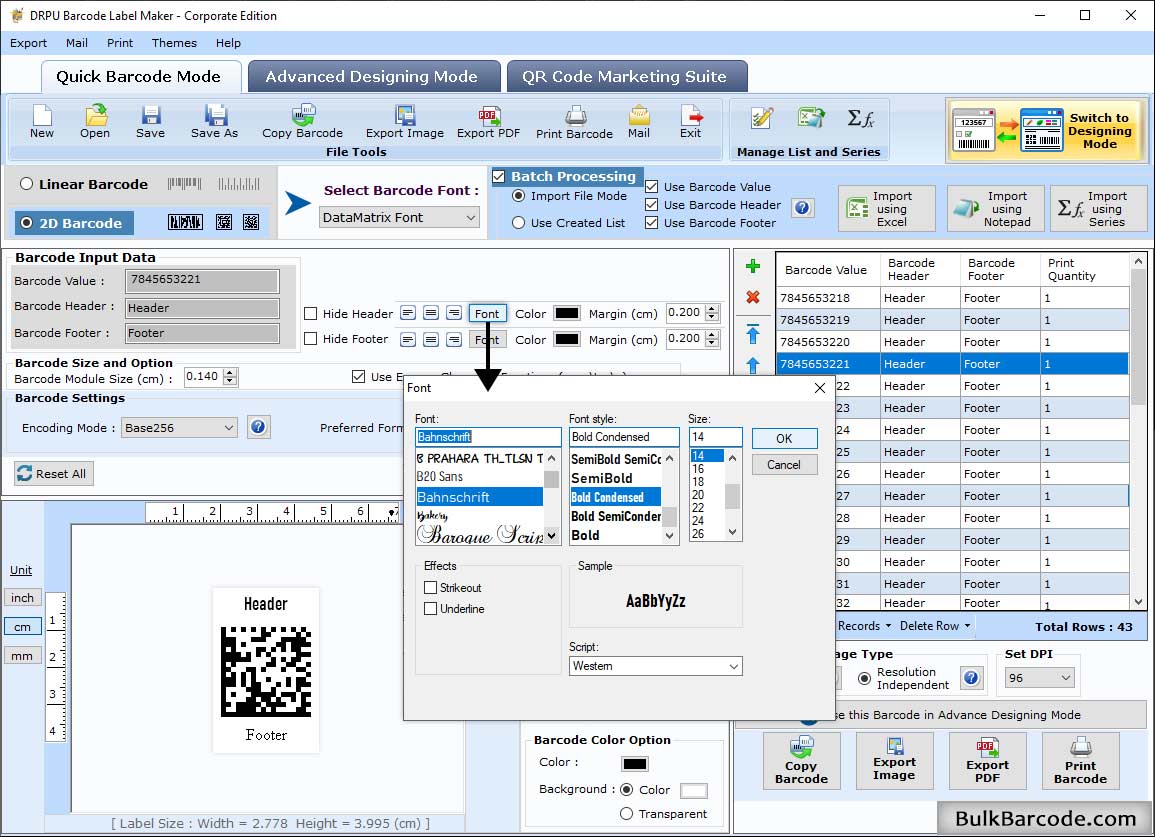Set unit to inch
This screenshot has height=837, width=1155.
[x=22, y=598]
